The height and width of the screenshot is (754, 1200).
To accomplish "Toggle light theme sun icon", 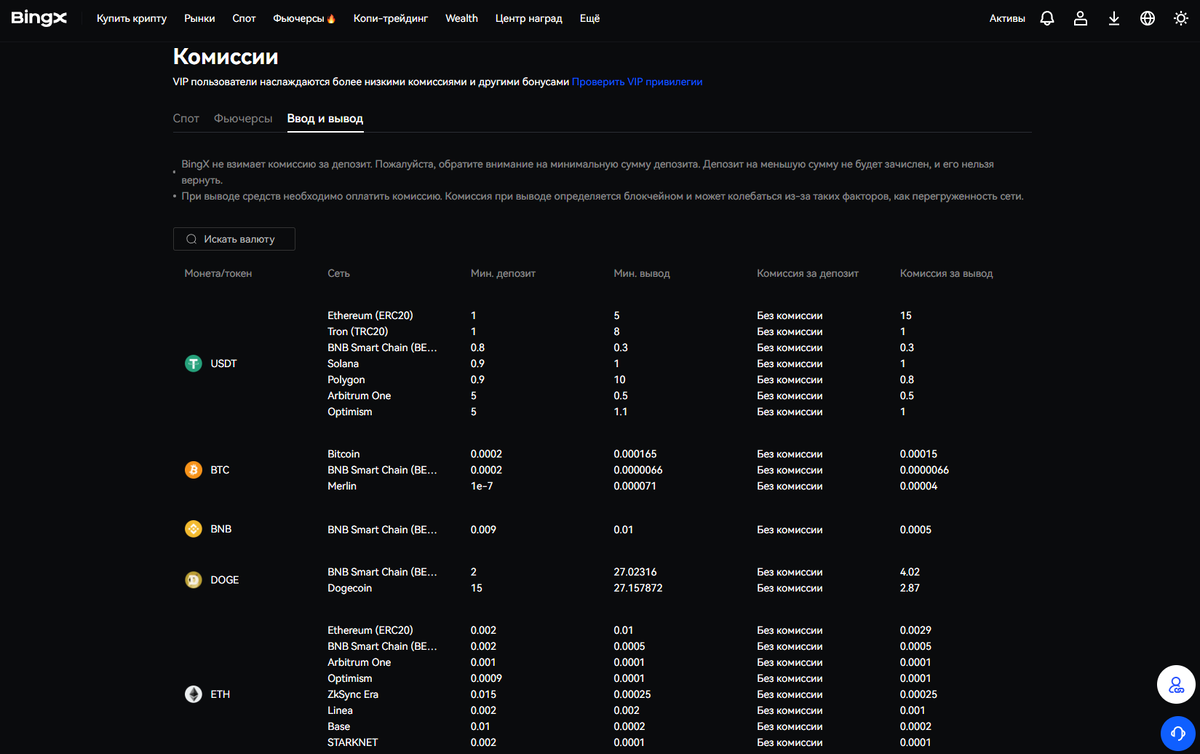I will click(1180, 18).
